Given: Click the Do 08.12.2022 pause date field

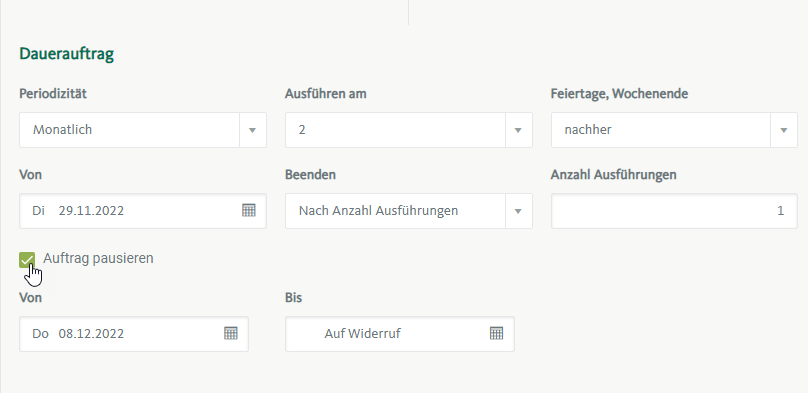Looking at the screenshot, I should click(x=134, y=334).
